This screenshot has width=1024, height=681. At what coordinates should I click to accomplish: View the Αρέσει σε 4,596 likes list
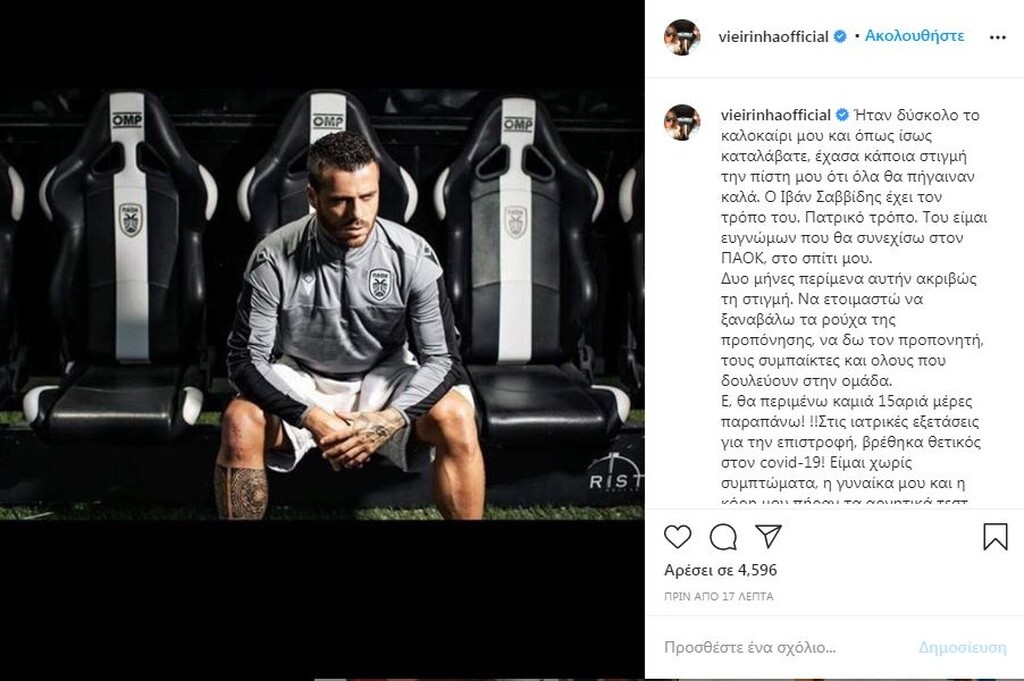pyautogui.click(x=720, y=570)
